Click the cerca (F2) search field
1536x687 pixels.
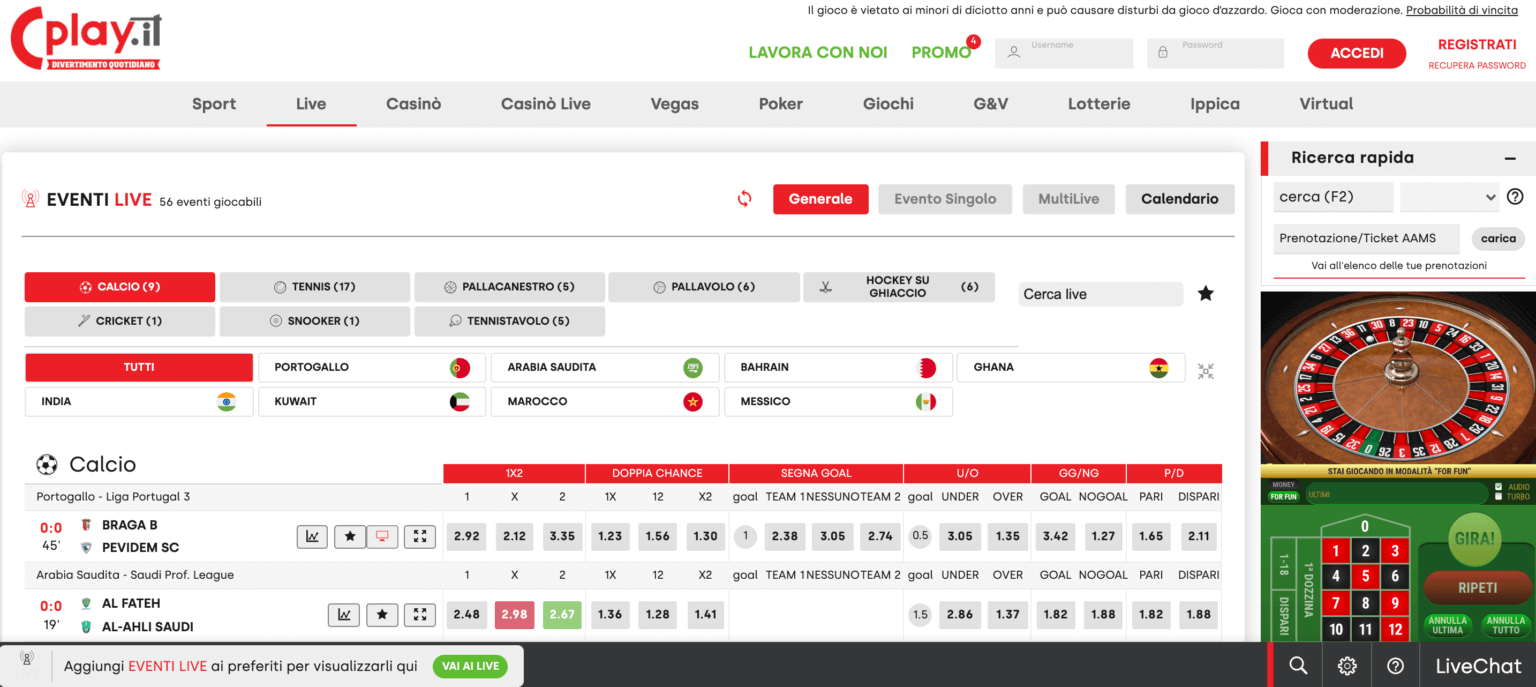(x=1333, y=197)
